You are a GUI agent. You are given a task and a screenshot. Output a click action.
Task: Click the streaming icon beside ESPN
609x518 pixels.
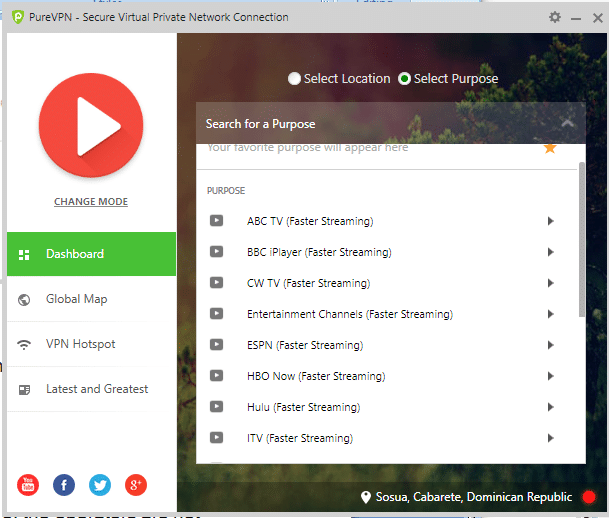[x=216, y=344]
